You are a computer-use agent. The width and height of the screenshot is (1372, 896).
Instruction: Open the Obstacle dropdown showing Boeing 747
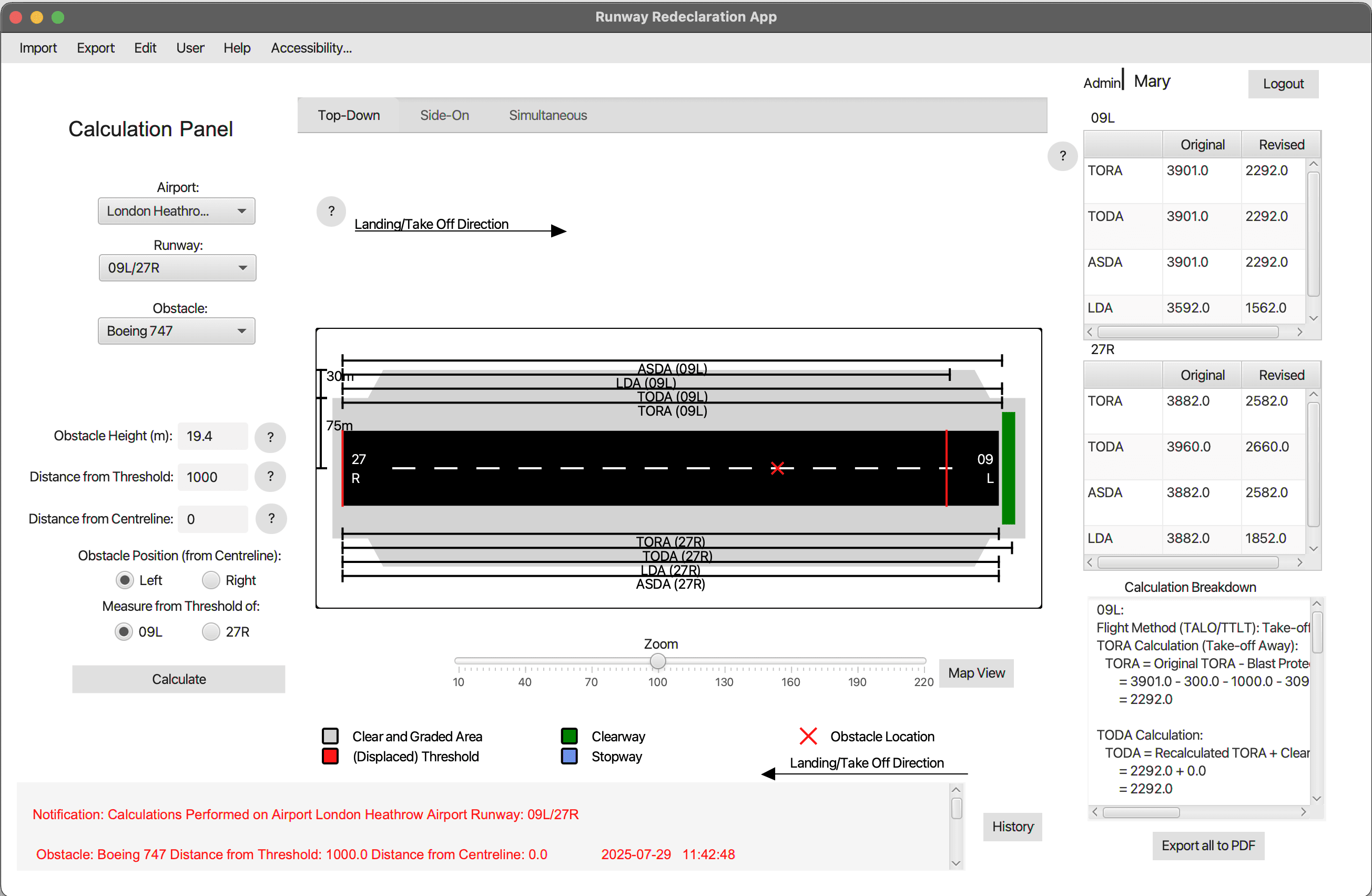(x=176, y=331)
